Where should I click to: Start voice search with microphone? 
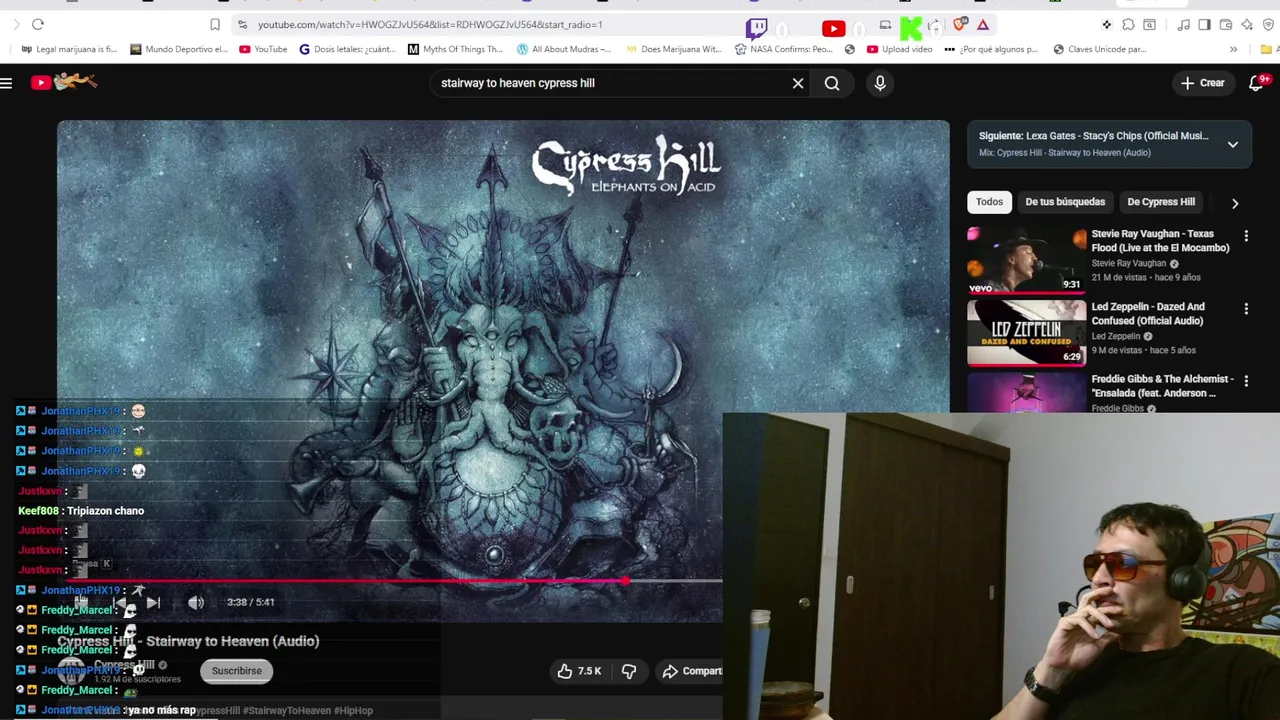880,83
